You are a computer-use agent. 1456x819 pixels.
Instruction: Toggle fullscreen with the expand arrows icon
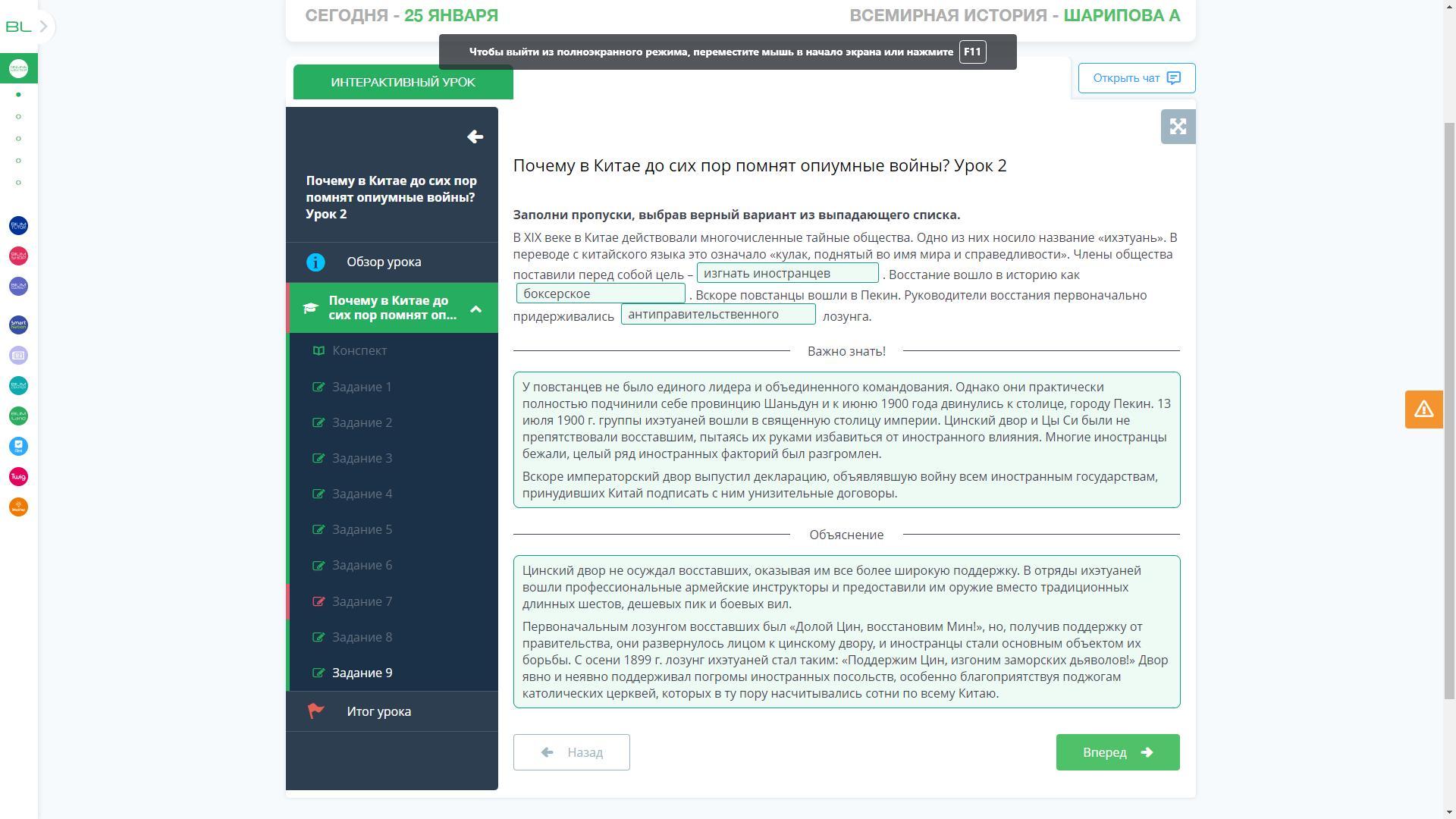tap(1178, 127)
